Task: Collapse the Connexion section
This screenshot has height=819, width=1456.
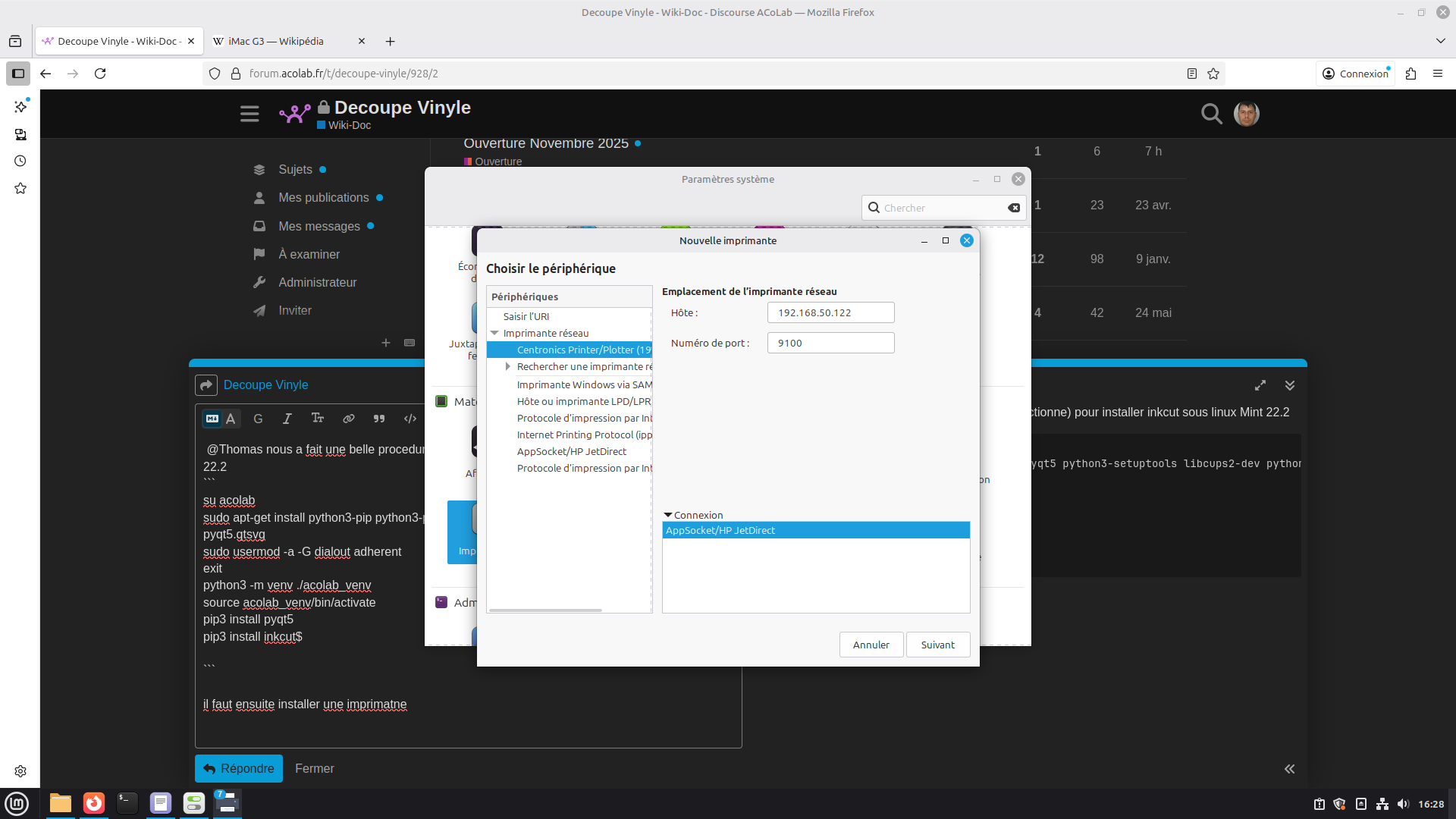Action: tap(668, 515)
